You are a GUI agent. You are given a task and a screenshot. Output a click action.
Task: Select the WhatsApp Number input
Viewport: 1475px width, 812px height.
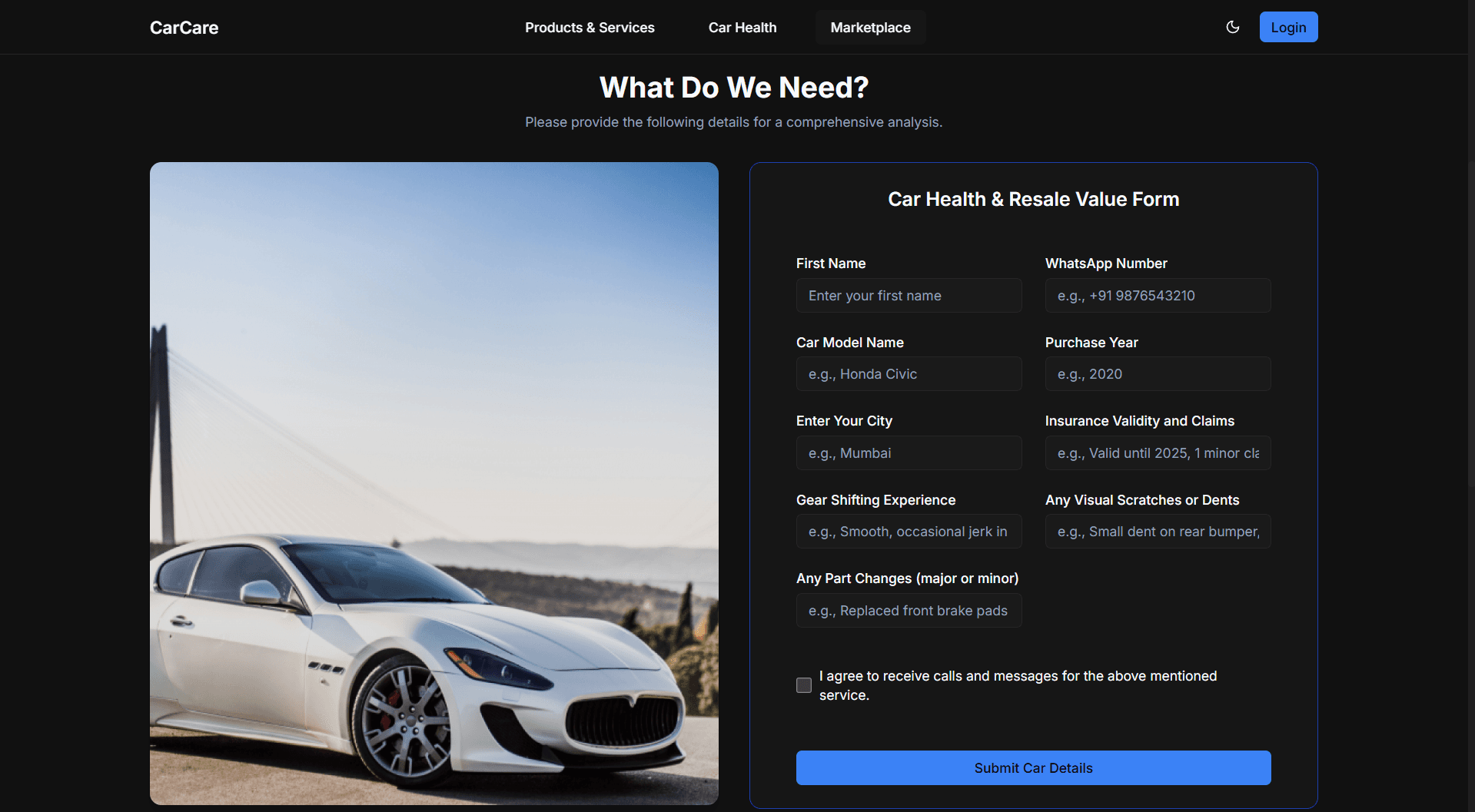click(1157, 295)
